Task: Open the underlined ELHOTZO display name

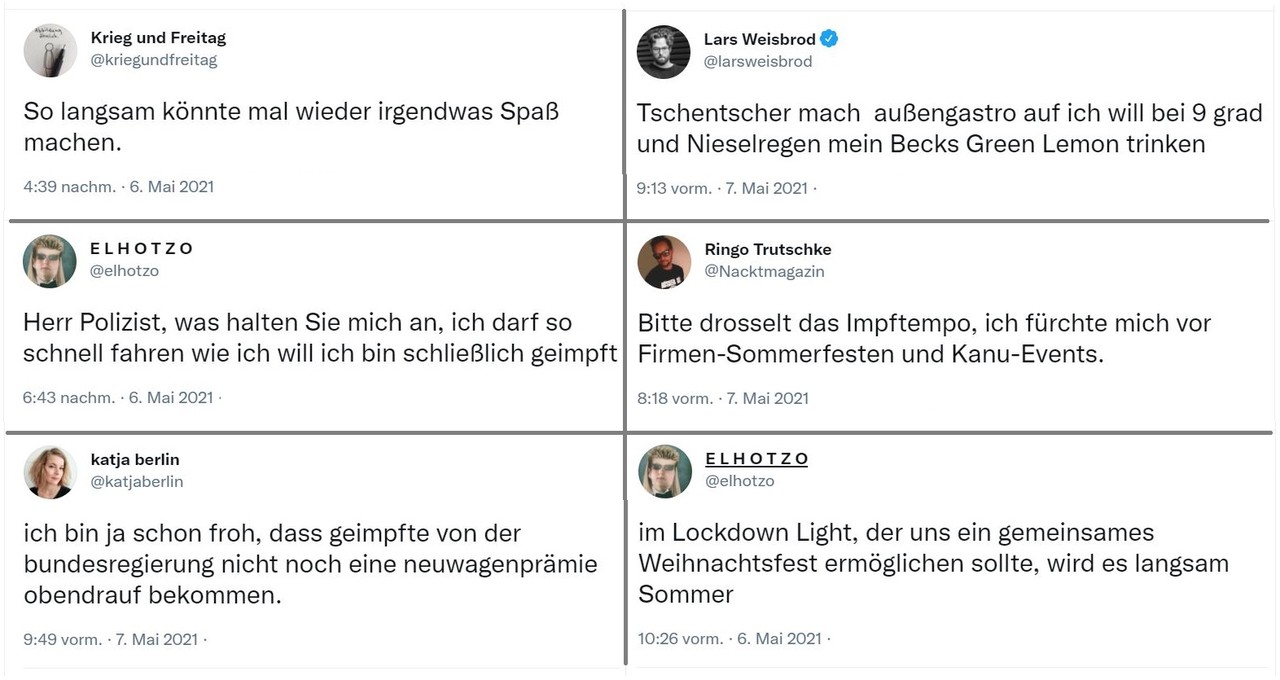Action: [757, 459]
